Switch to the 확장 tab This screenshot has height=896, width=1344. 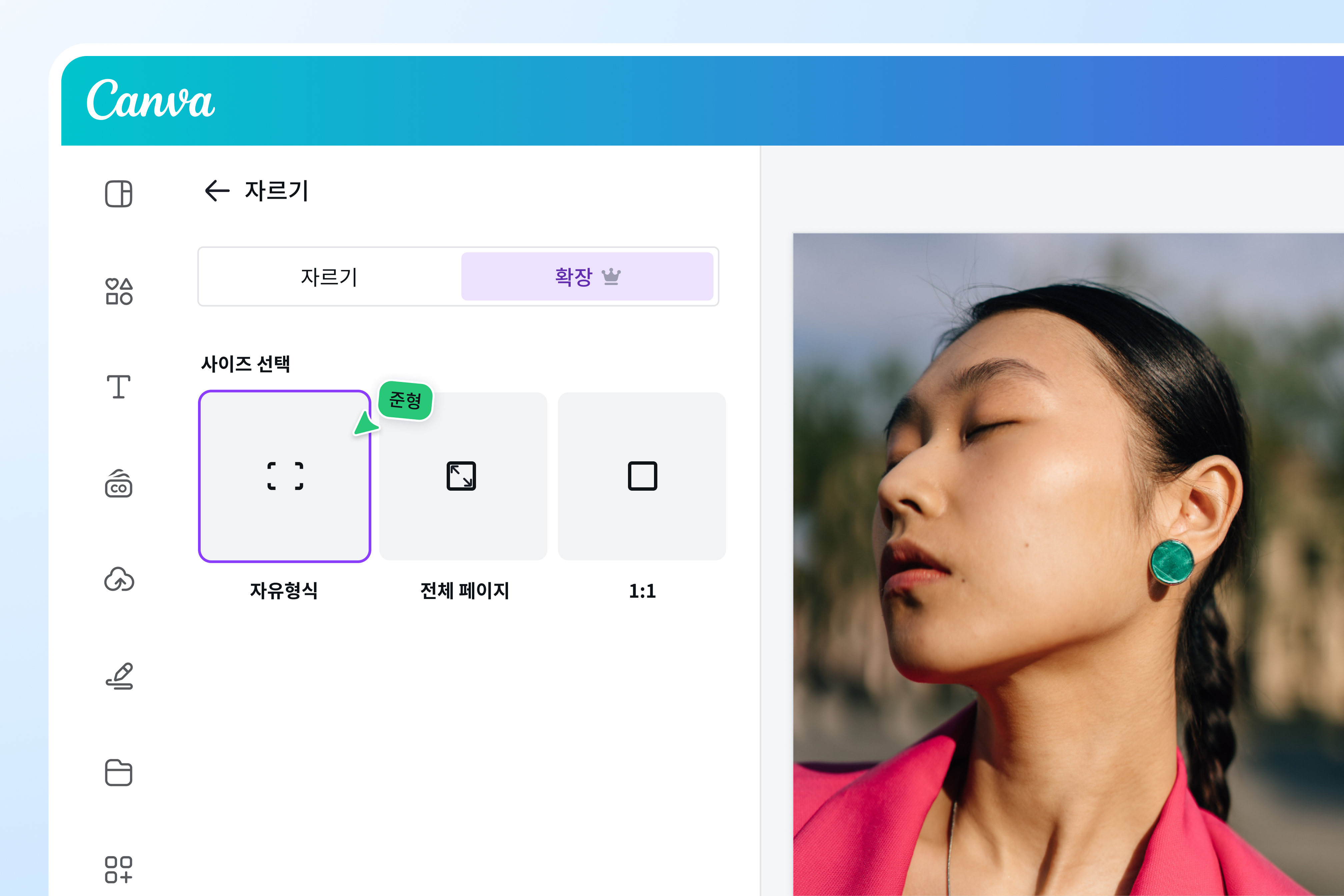(x=587, y=277)
